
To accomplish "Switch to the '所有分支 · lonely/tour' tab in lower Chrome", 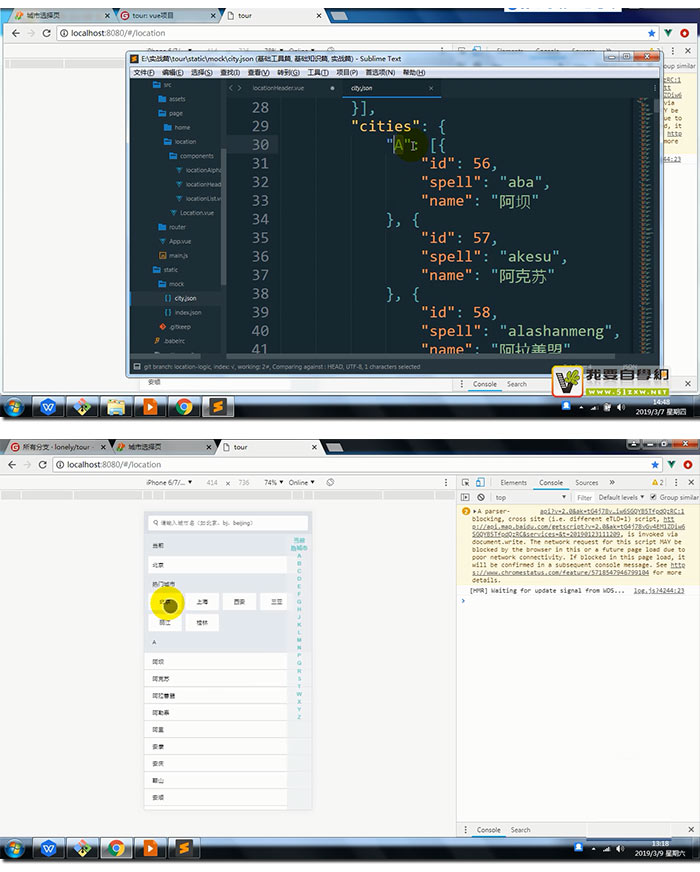I will click(x=56, y=447).
